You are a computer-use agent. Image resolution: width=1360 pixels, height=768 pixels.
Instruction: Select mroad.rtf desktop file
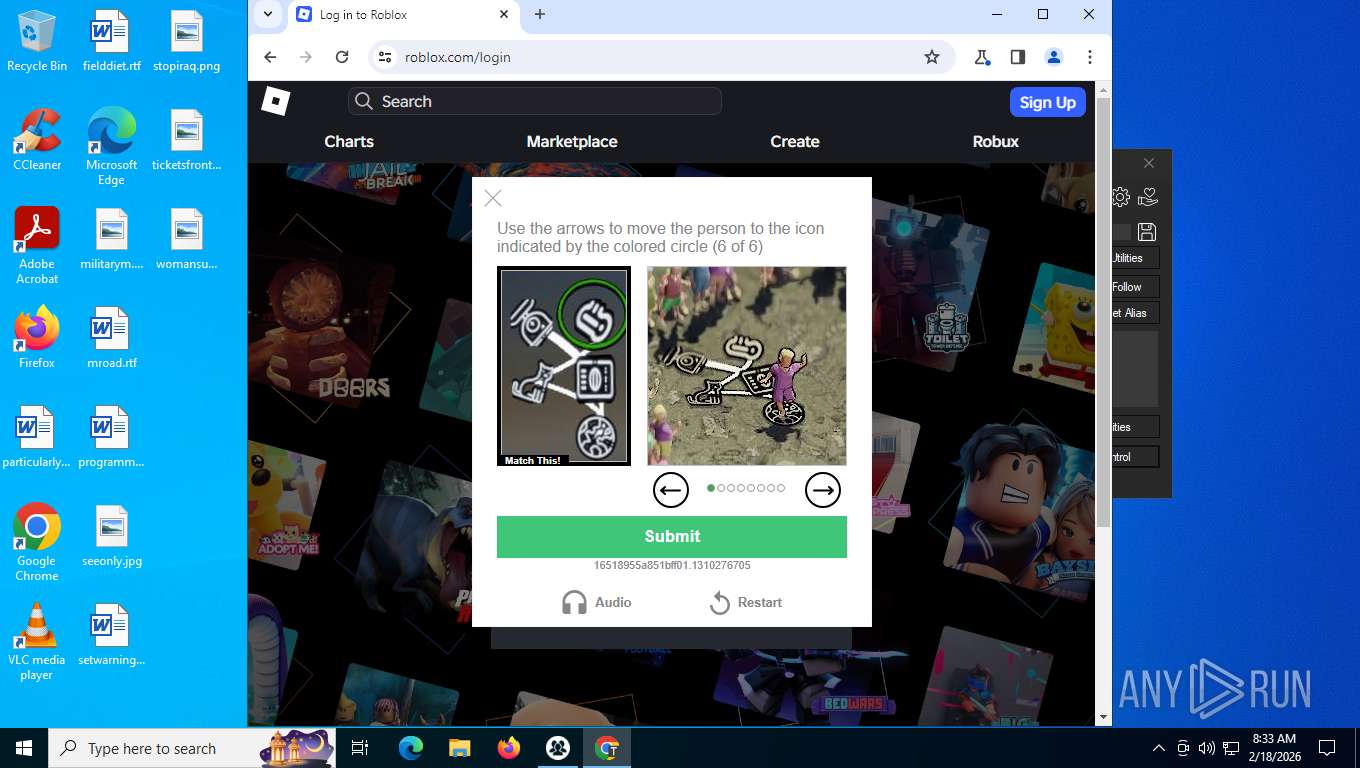pos(111,338)
